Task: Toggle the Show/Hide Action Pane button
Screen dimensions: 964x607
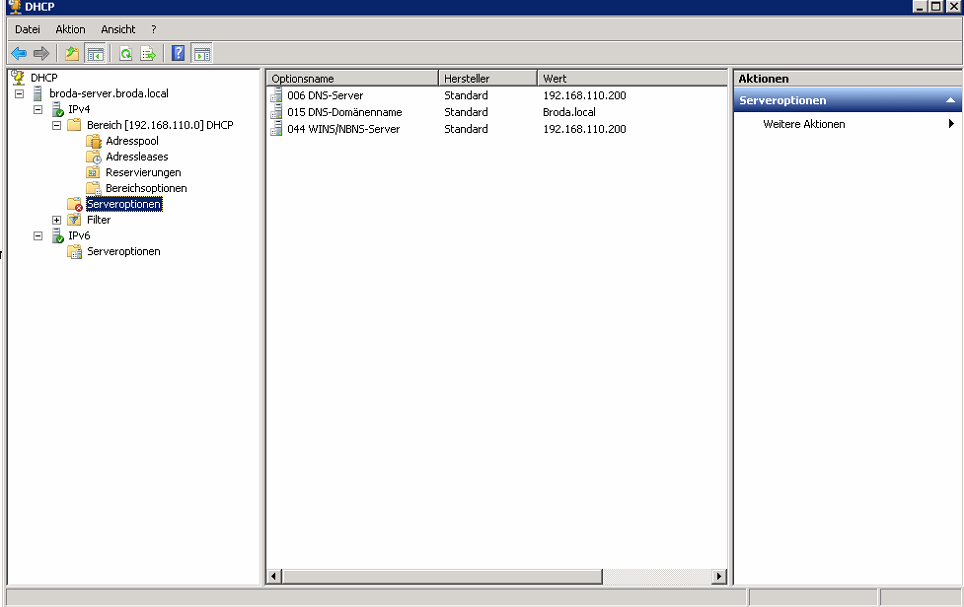Action: [x=202, y=54]
